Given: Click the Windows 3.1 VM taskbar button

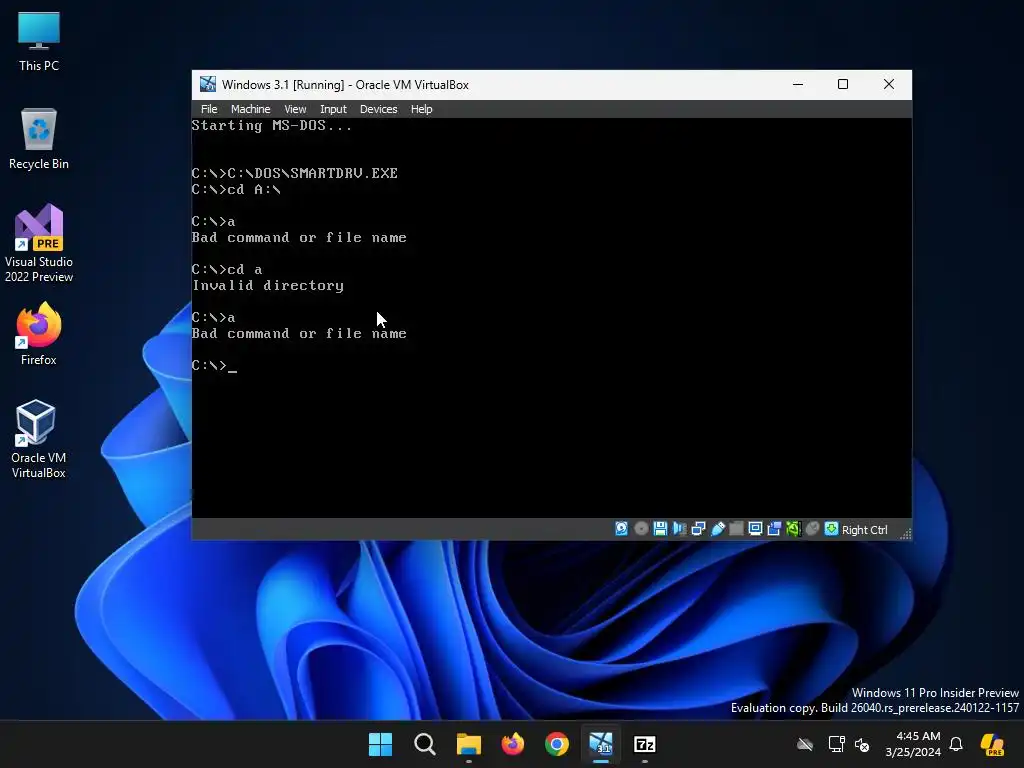Looking at the screenshot, I should 601,744.
